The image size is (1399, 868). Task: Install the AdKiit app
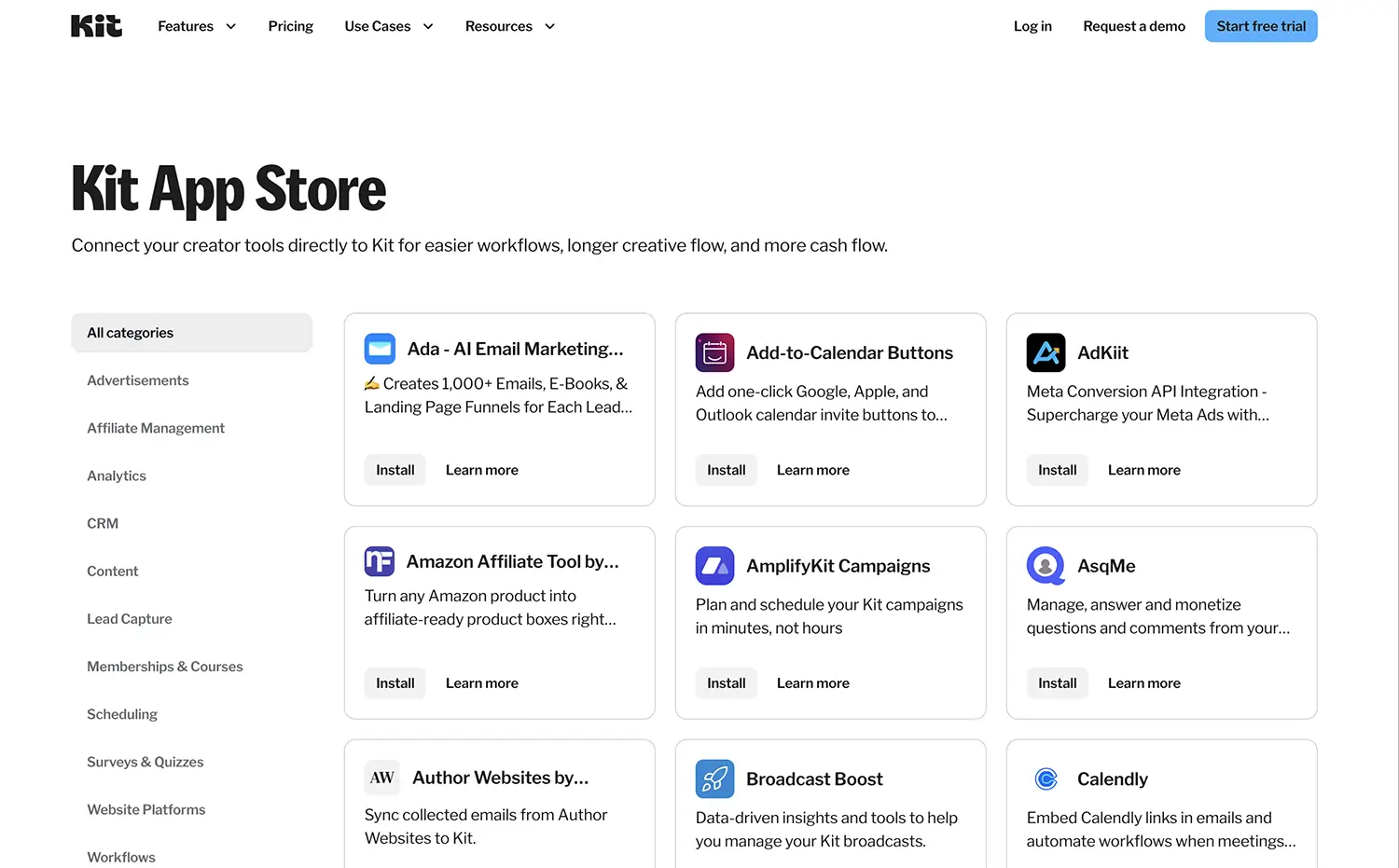click(x=1058, y=470)
